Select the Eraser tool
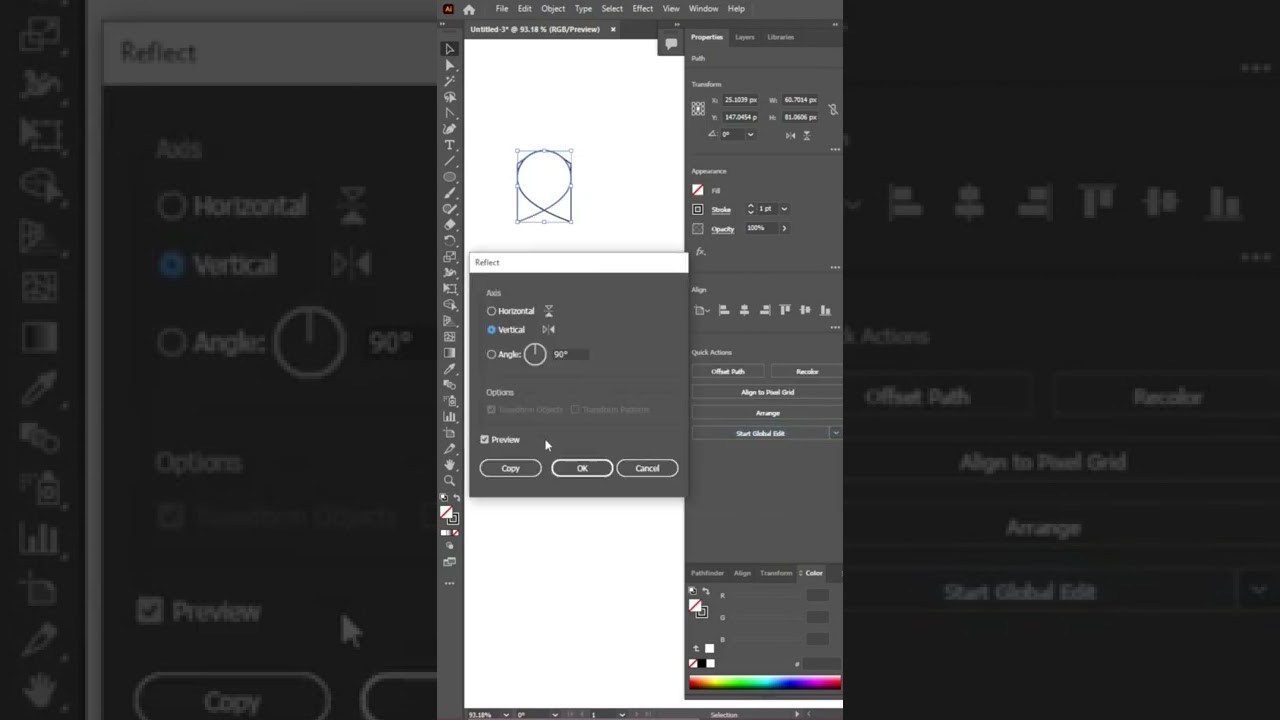This screenshot has width=1280, height=720. [450, 225]
